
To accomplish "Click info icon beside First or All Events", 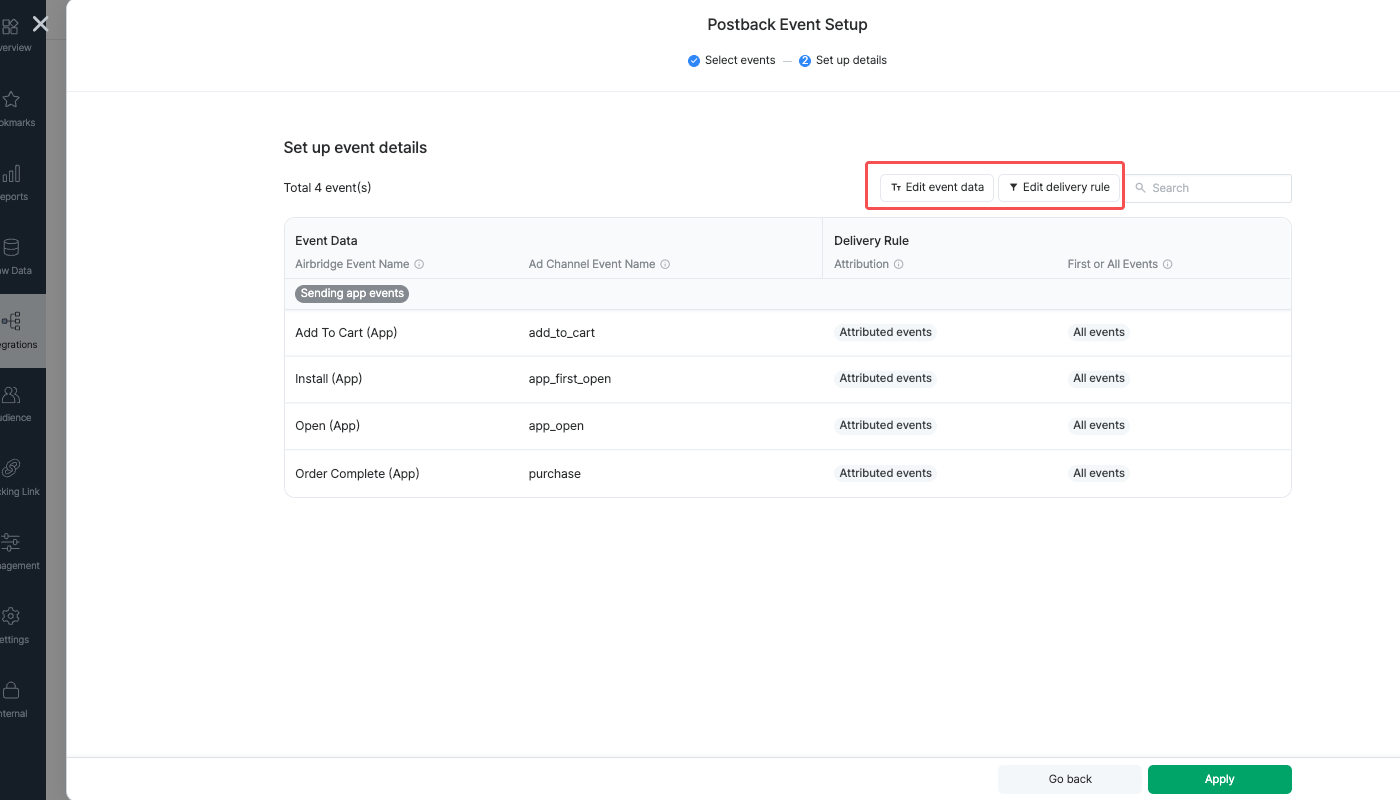I will (x=1168, y=265).
